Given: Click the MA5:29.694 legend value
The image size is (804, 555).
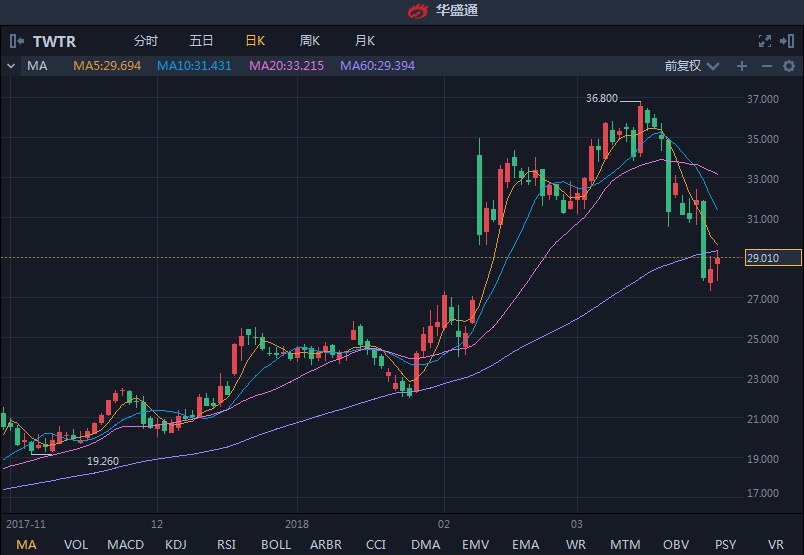Looking at the screenshot, I should pos(107,66).
